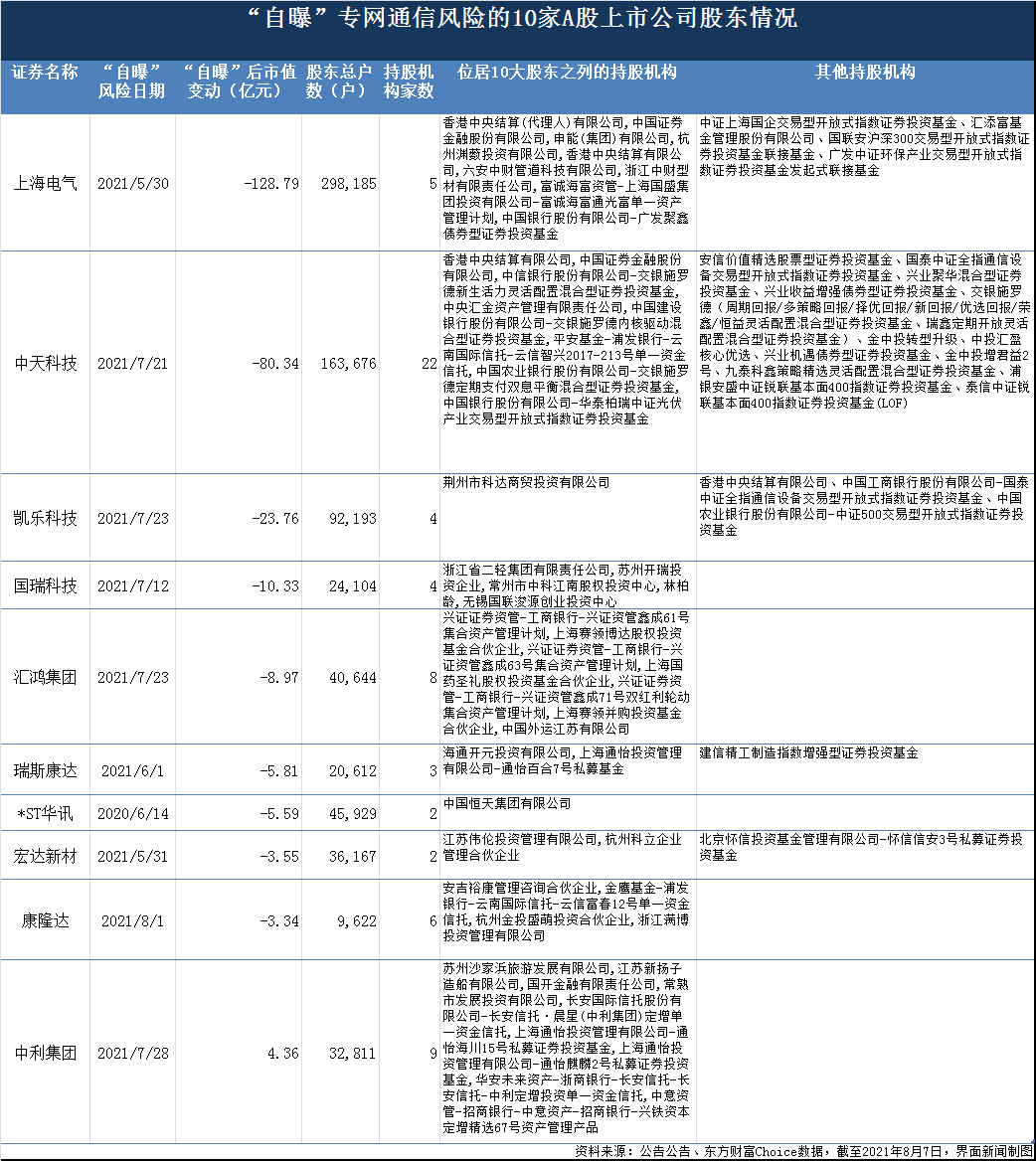Click shareholder count 36,167
Image resolution: width=1036 pixels, height=1161 pixels.
[353, 857]
